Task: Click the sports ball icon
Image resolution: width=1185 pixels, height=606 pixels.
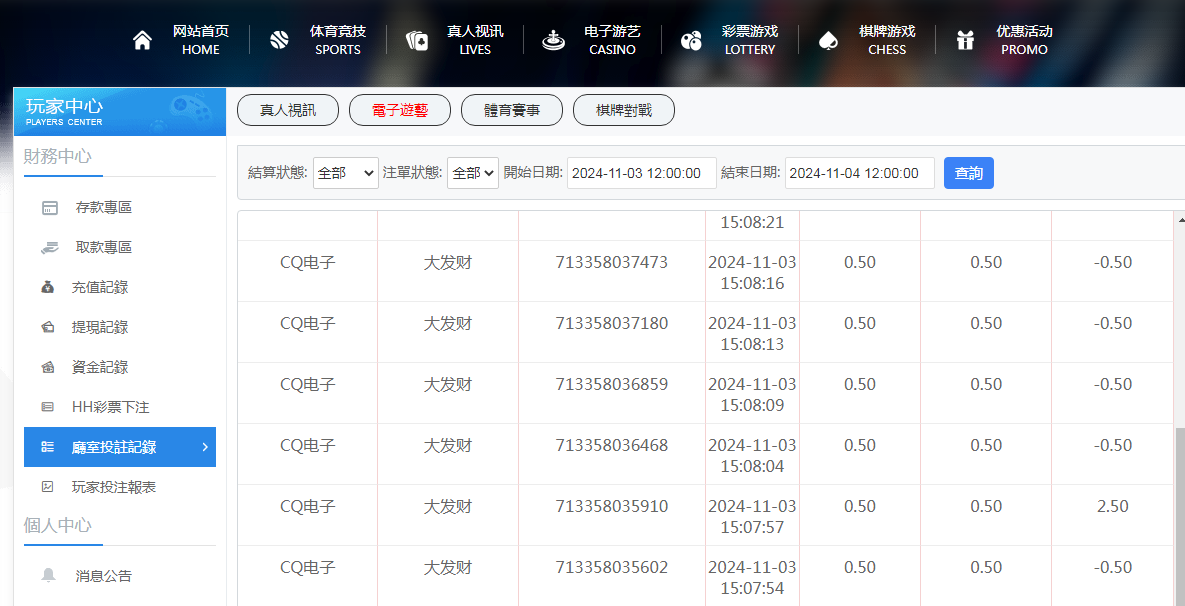Action: point(279,41)
